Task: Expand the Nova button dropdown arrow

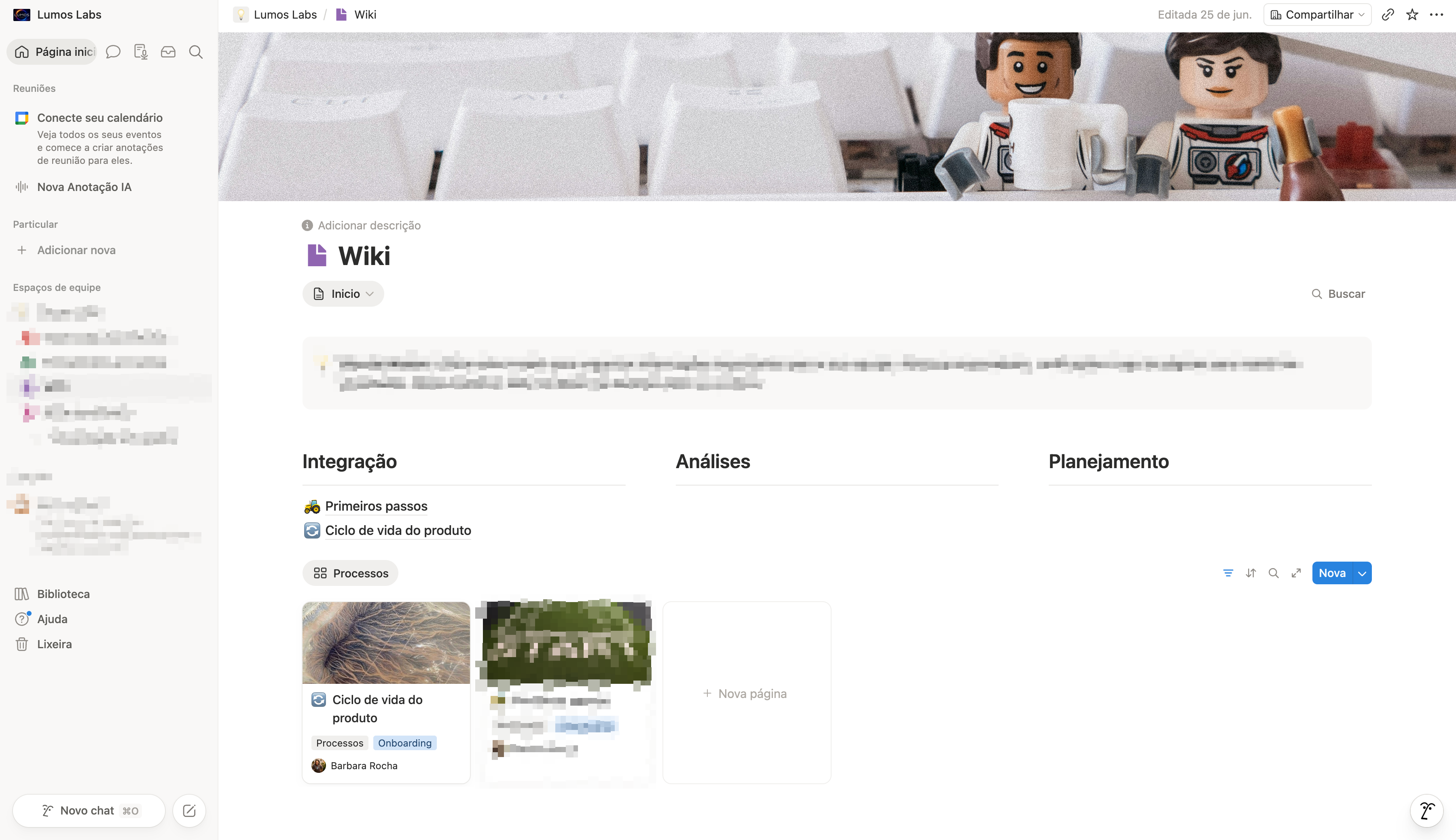Action: (1362, 573)
